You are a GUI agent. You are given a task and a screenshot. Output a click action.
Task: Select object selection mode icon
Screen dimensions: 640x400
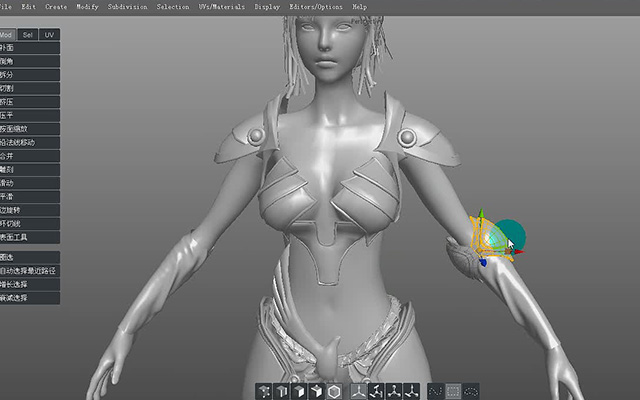click(x=317, y=391)
